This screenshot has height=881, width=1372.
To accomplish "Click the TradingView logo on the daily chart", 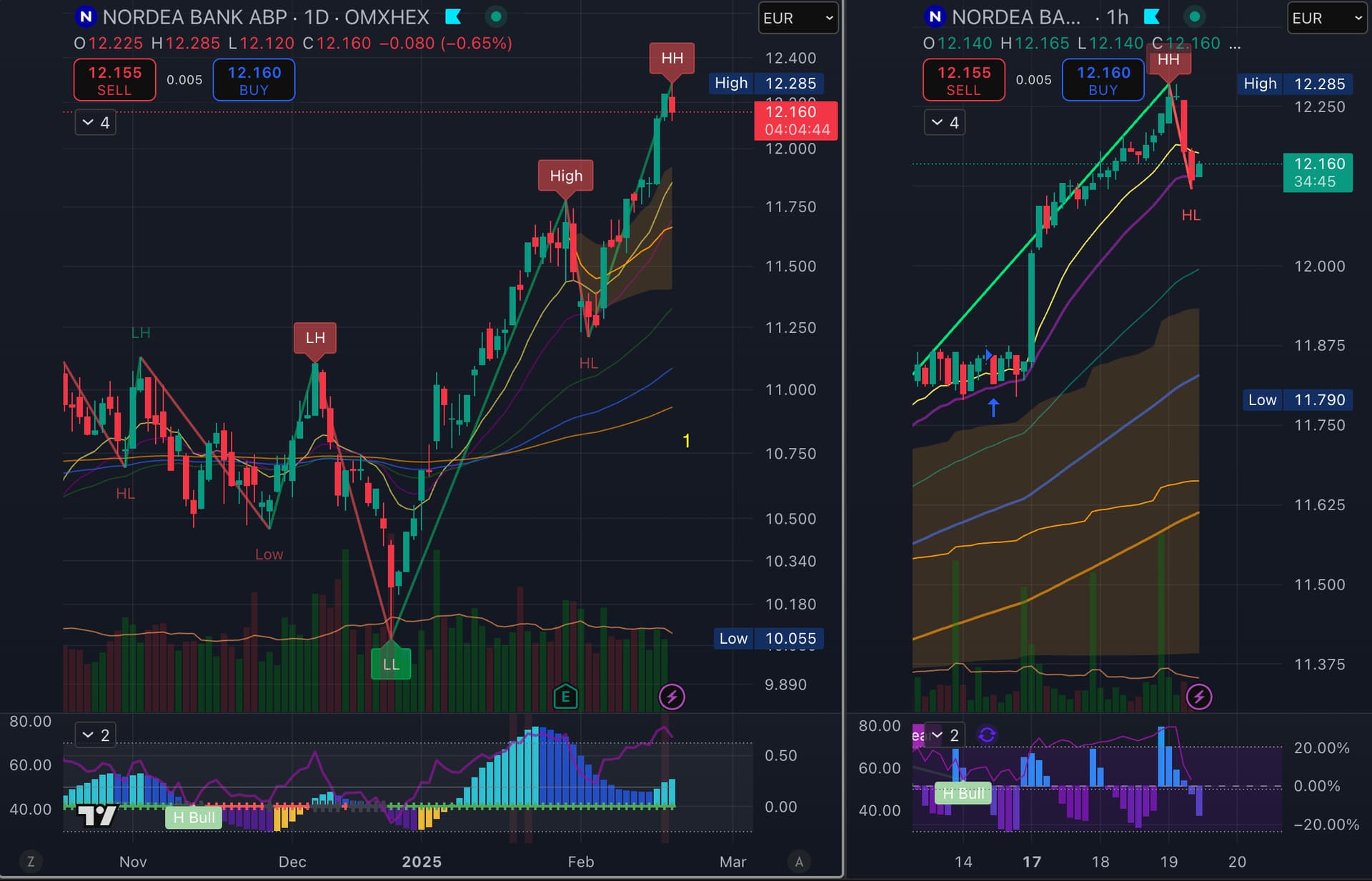I will click(96, 815).
